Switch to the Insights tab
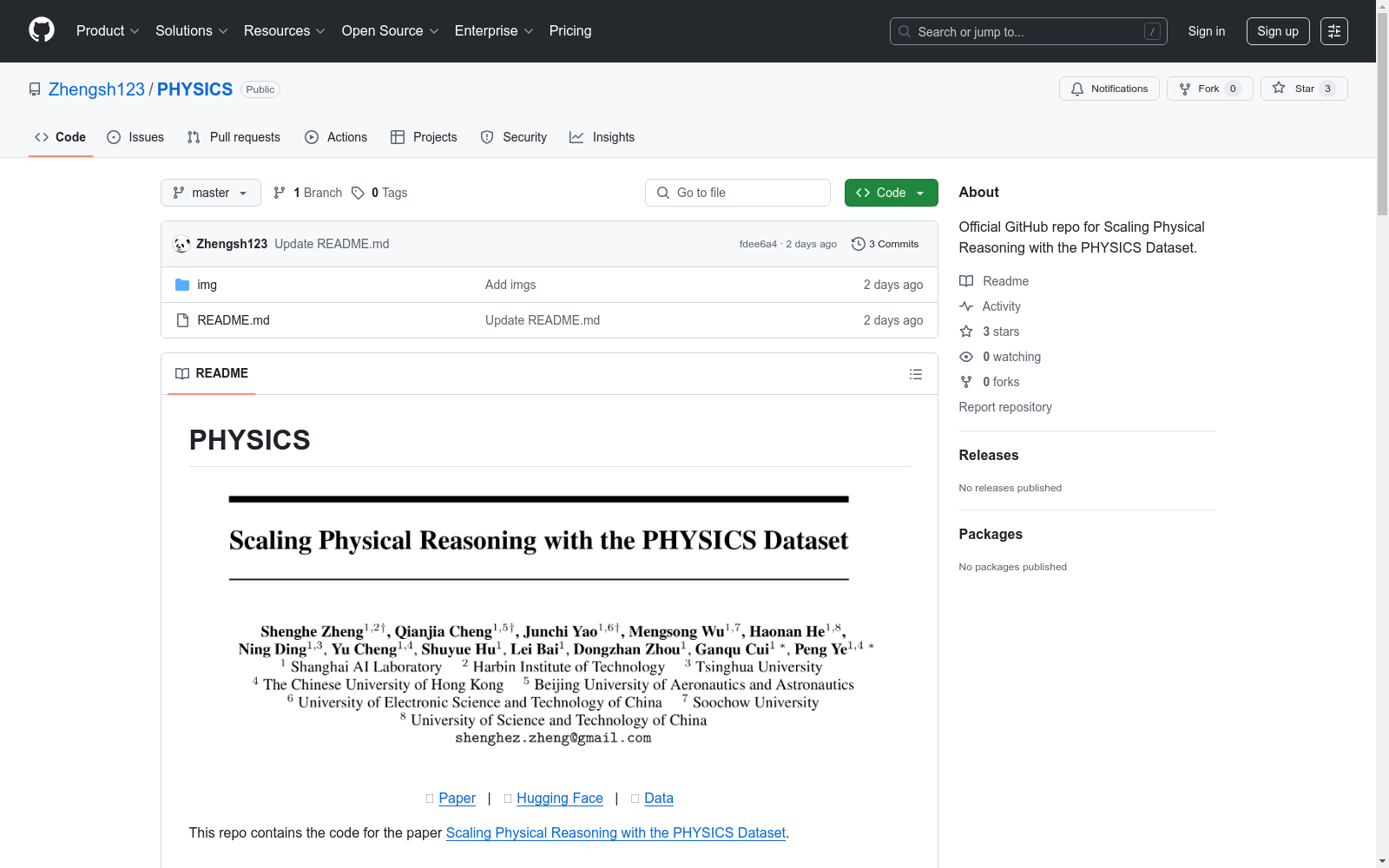Screen dimensions: 1389x868 click(602, 137)
